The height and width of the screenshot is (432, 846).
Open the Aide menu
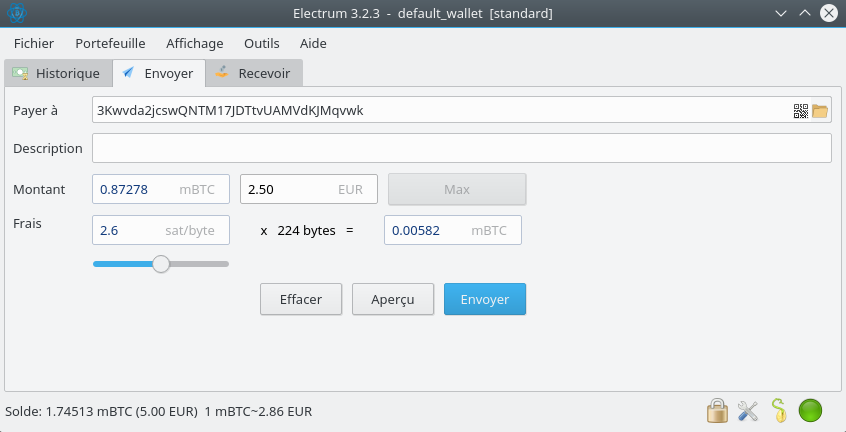click(313, 43)
